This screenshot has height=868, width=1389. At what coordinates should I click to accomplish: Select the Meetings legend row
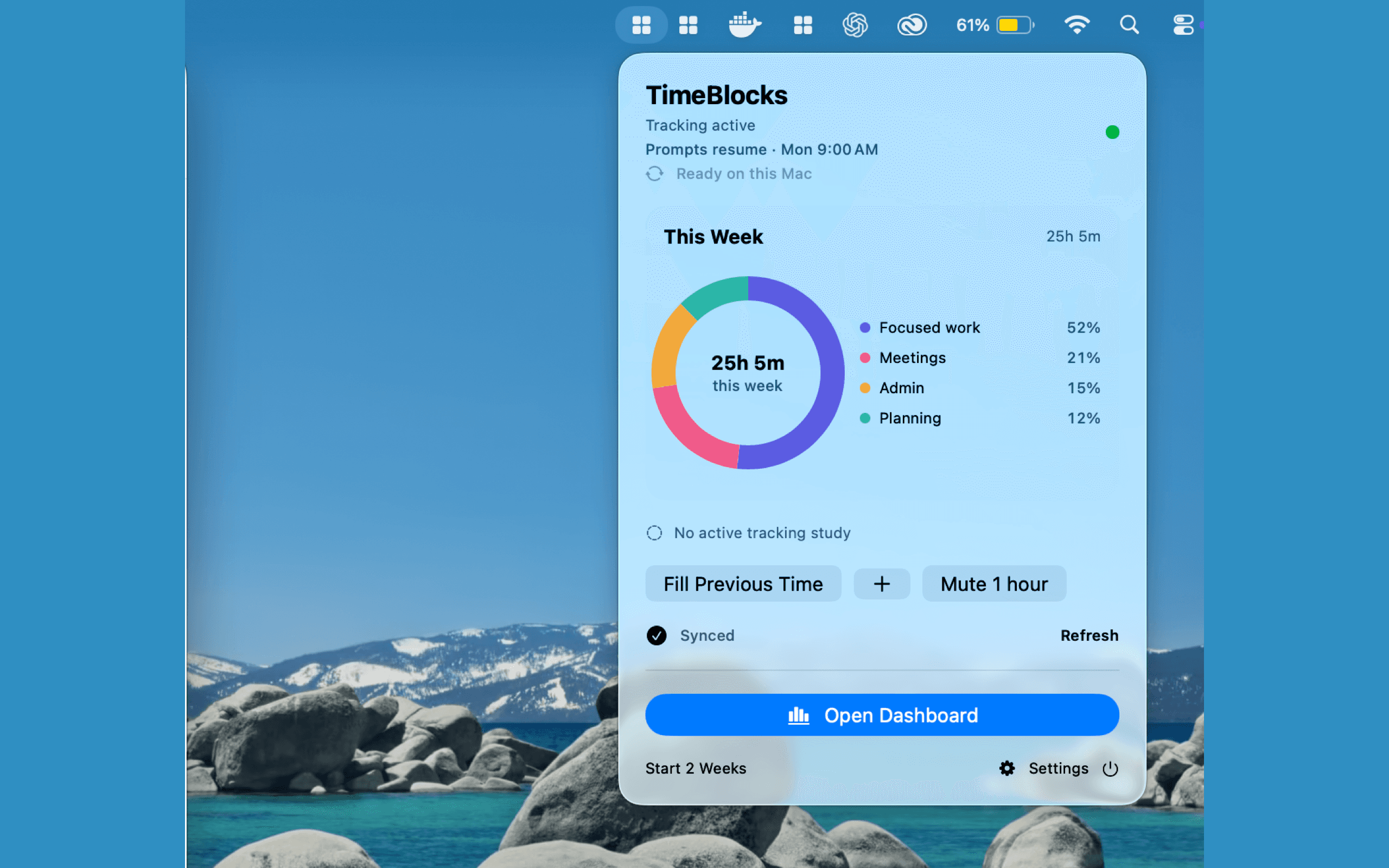(x=979, y=358)
